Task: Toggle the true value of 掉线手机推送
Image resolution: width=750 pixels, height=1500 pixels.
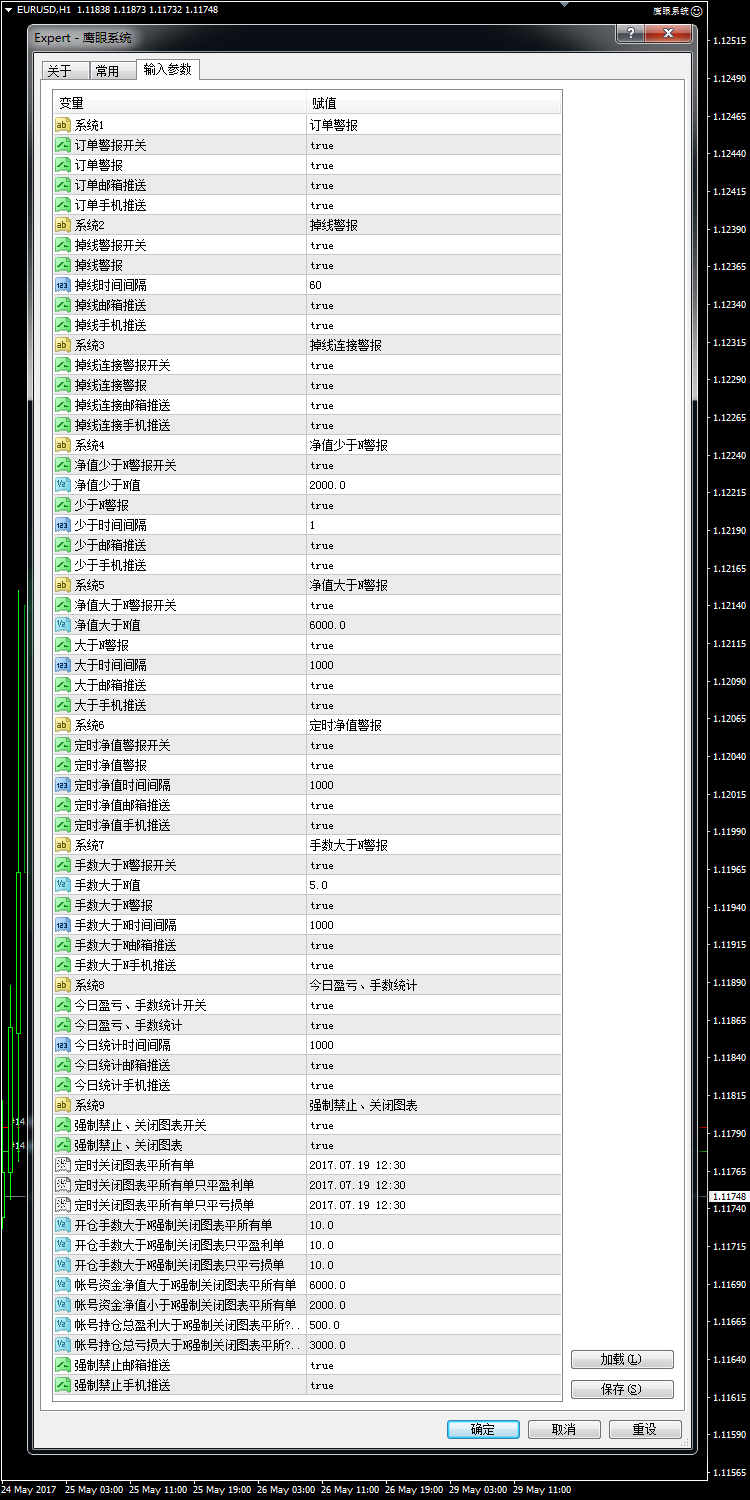Action: [322, 325]
